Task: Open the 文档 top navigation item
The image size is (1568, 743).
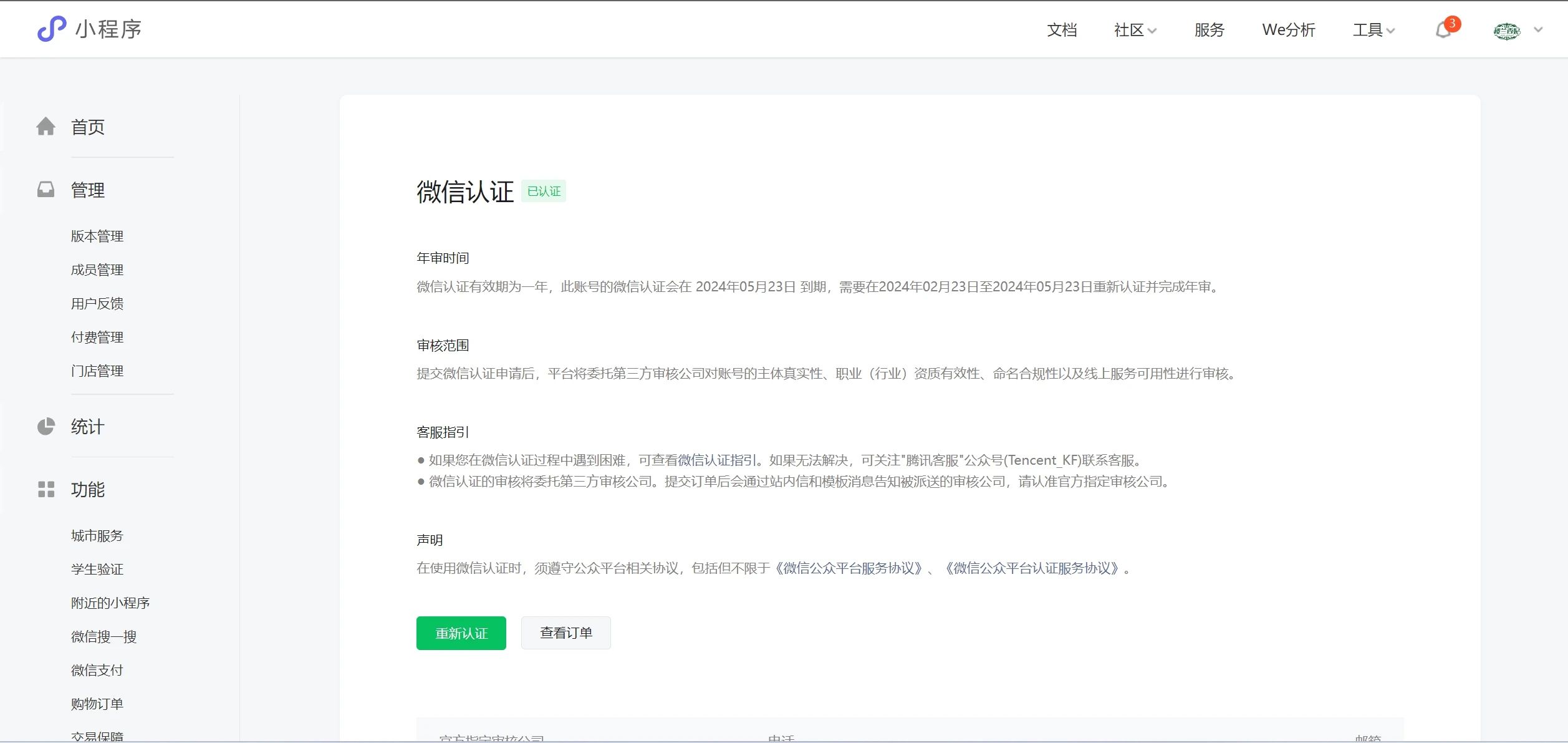Action: coord(1062,30)
